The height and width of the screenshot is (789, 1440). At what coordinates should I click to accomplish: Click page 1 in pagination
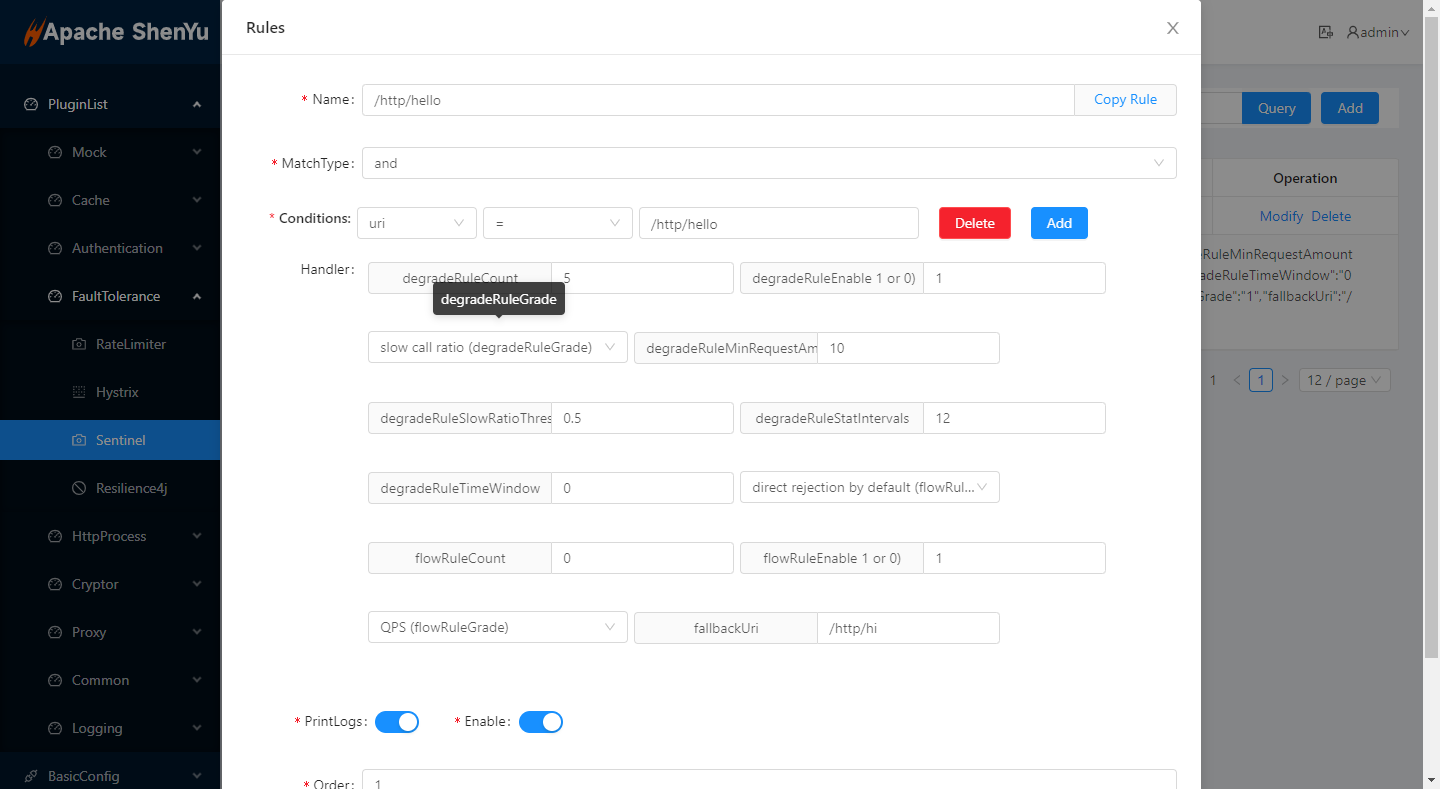click(1261, 380)
